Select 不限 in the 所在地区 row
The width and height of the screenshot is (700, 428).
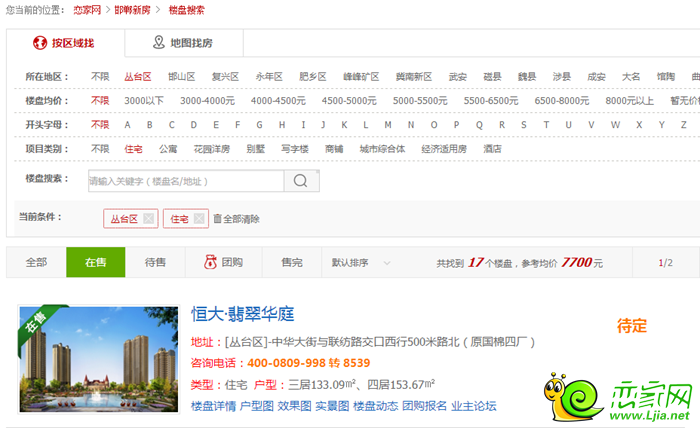pos(100,77)
